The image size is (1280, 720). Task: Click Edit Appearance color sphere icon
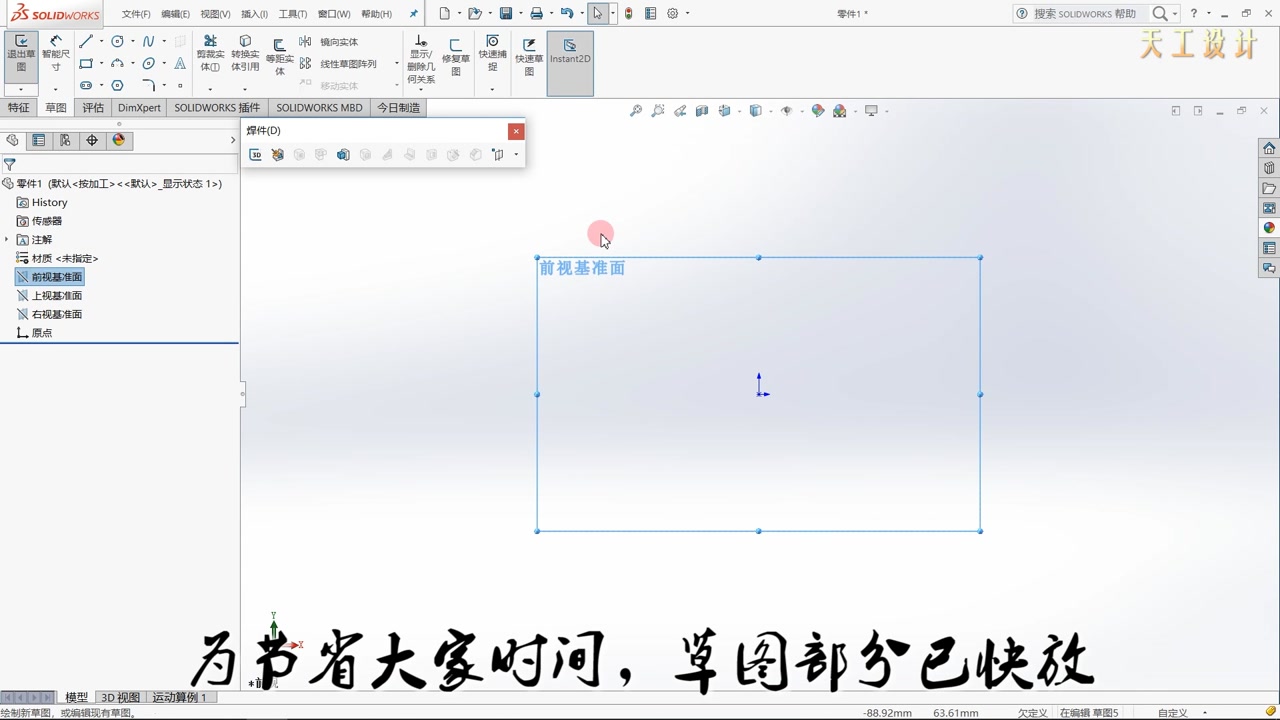[x=818, y=111]
